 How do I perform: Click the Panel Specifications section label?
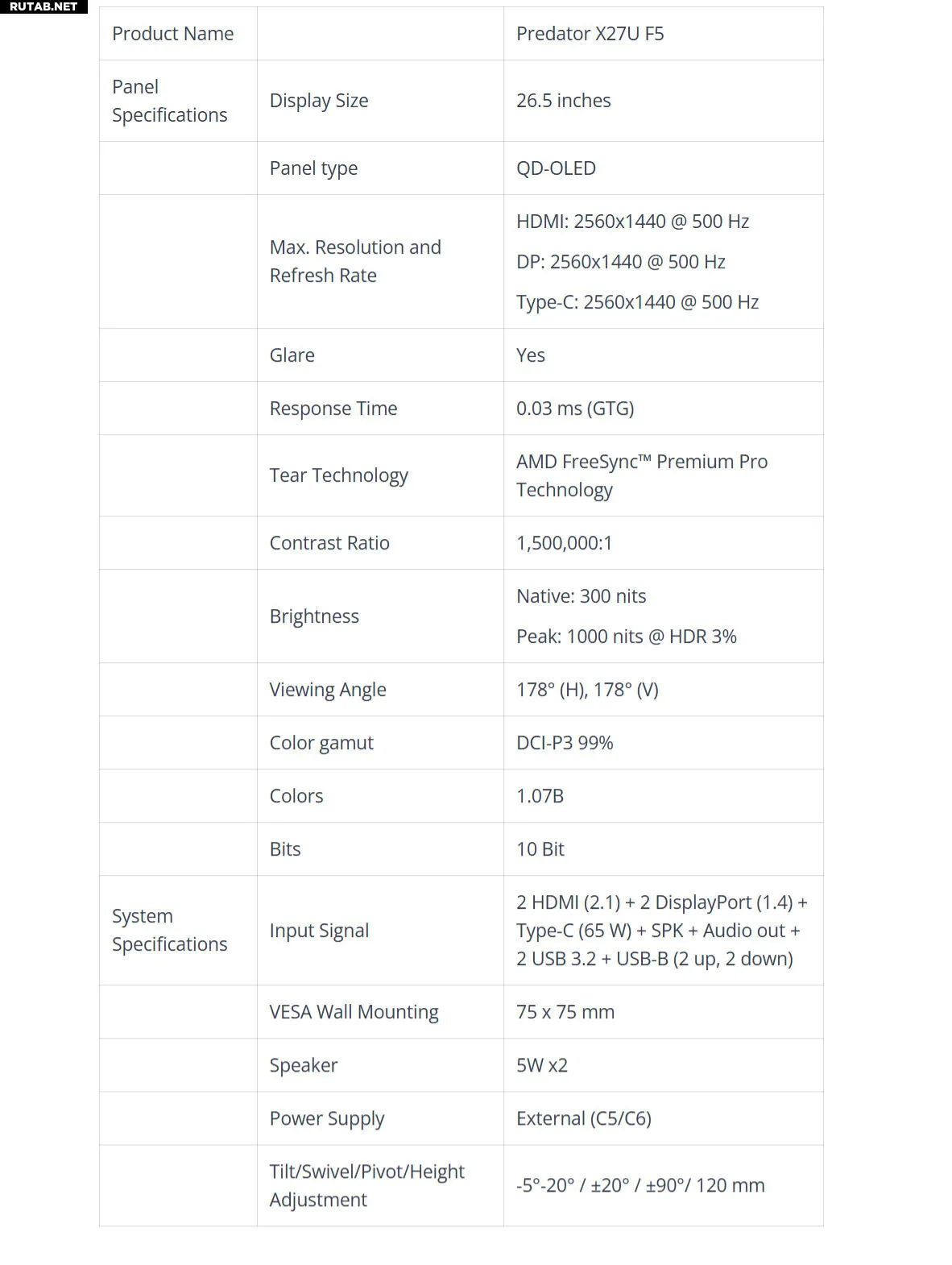click(169, 101)
